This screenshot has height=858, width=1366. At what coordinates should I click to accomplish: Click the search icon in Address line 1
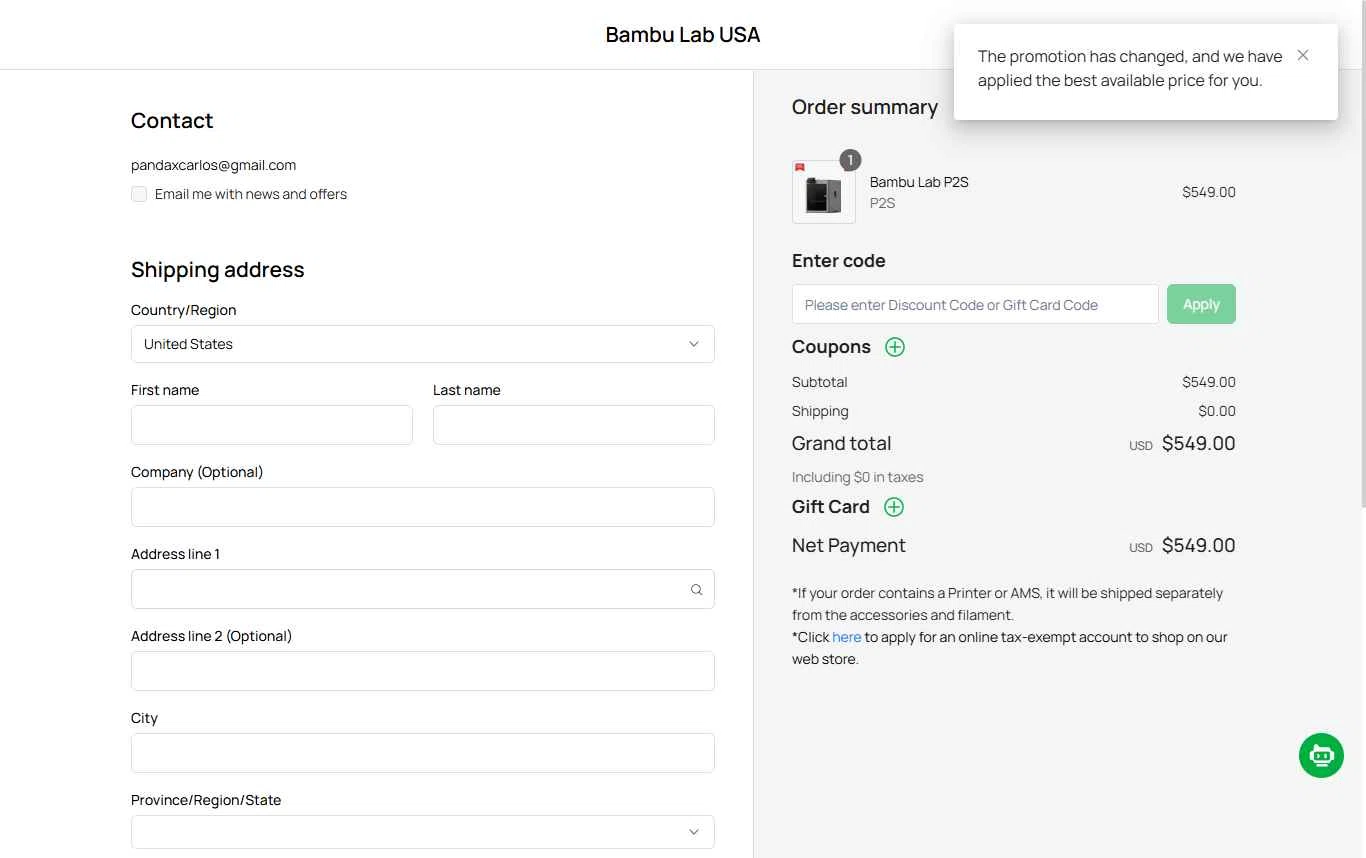click(x=696, y=589)
